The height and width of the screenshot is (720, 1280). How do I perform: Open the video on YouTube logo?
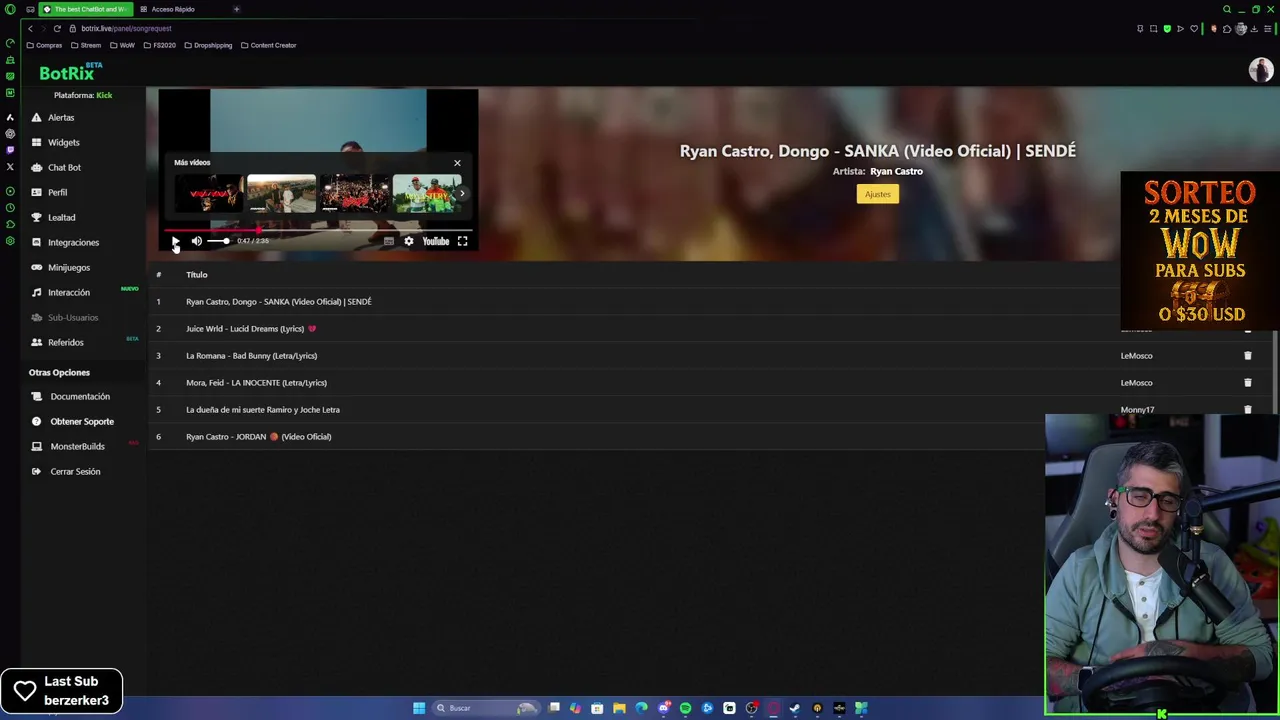pos(436,241)
